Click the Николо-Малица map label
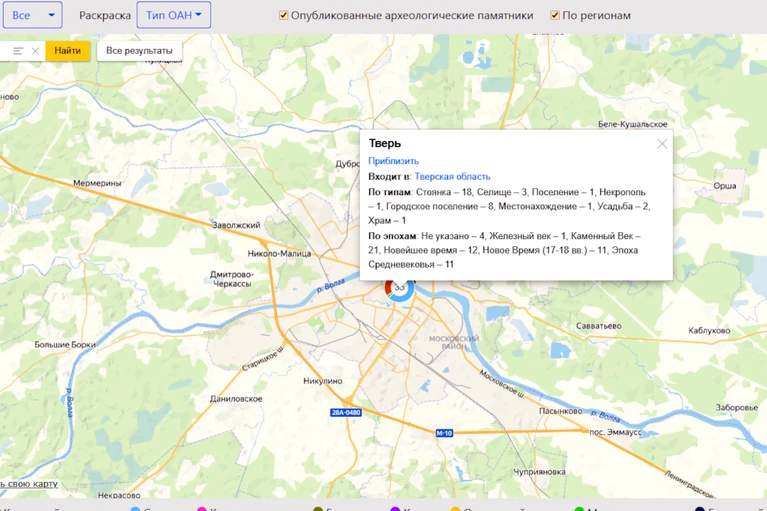The height and width of the screenshot is (511, 767). click(279, 253)
